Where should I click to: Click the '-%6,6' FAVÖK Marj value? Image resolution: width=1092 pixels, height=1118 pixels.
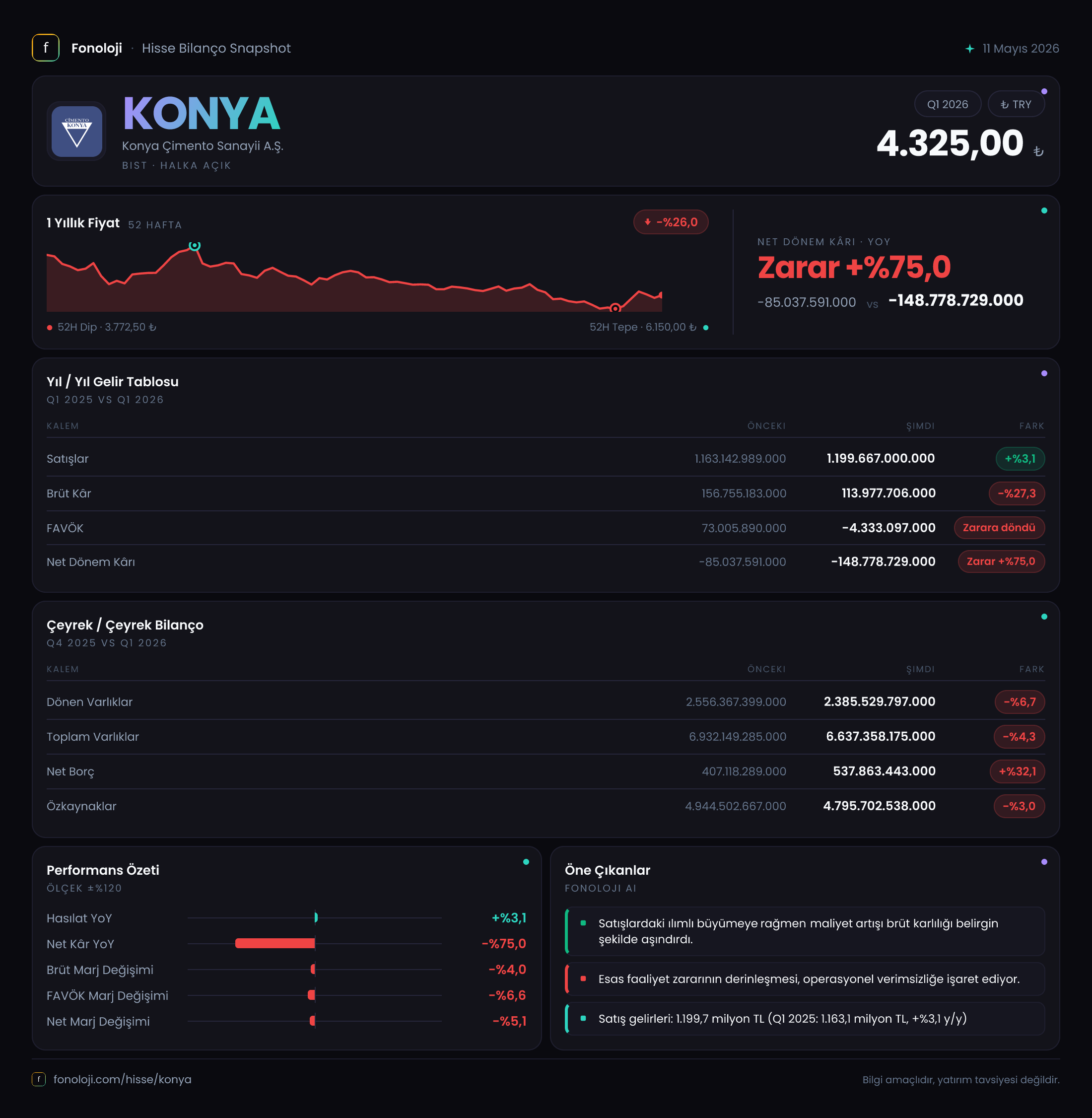click(507, 995)
